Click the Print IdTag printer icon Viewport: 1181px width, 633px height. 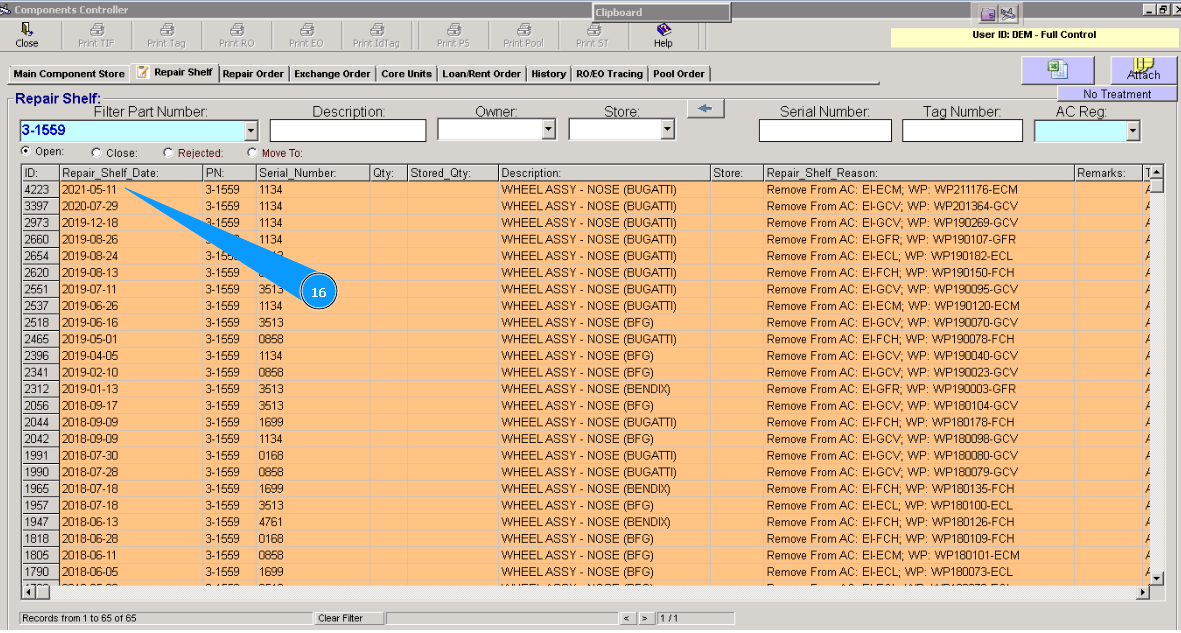377,29
